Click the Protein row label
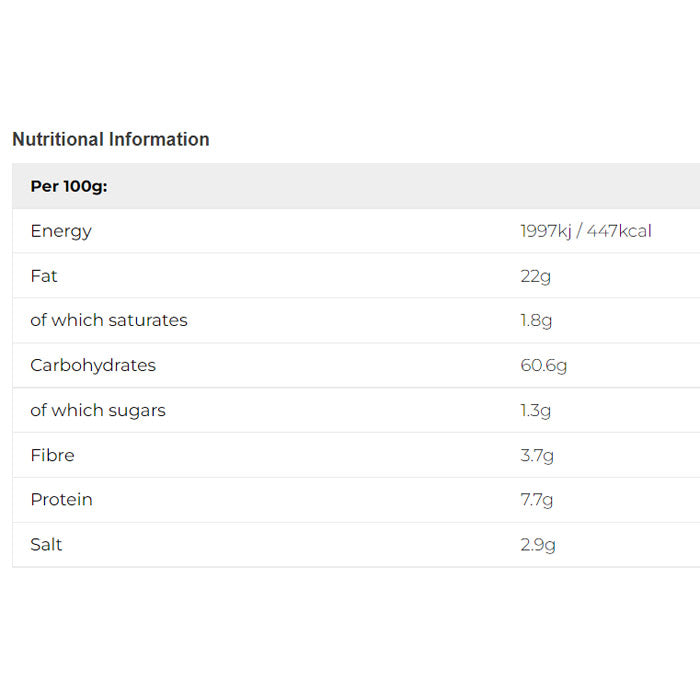The width and height of the screenshot is (700, 700). point(61,499)
